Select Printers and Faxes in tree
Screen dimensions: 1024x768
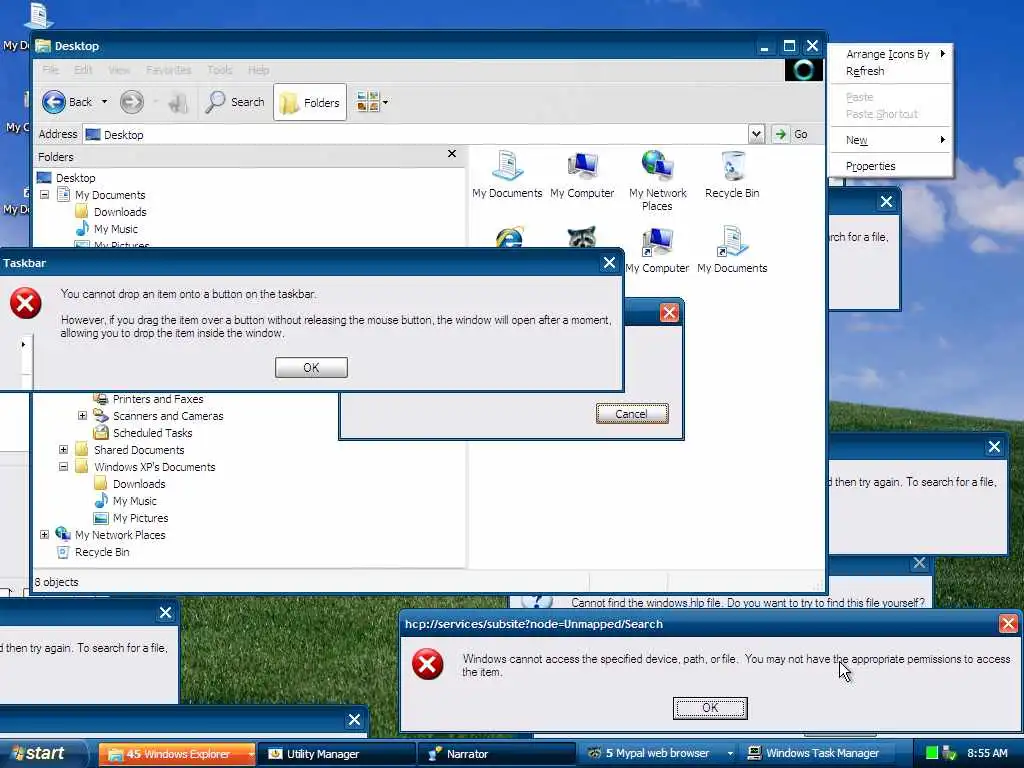coord(158,398)
